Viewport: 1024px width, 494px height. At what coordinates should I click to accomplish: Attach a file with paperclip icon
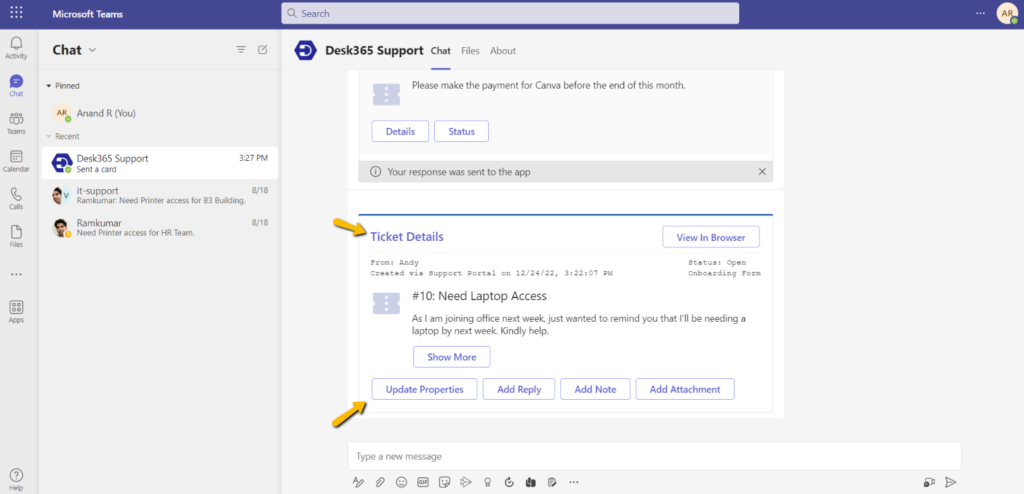coord(379,482)
